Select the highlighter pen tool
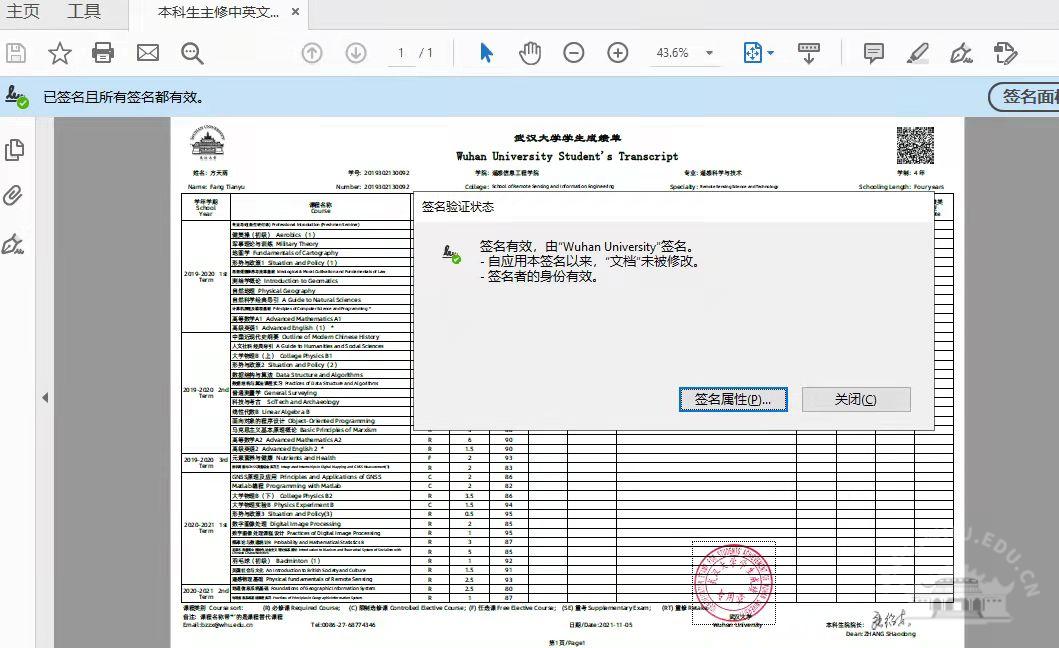This screenshot has height=648, width=1059. [917, 53]
